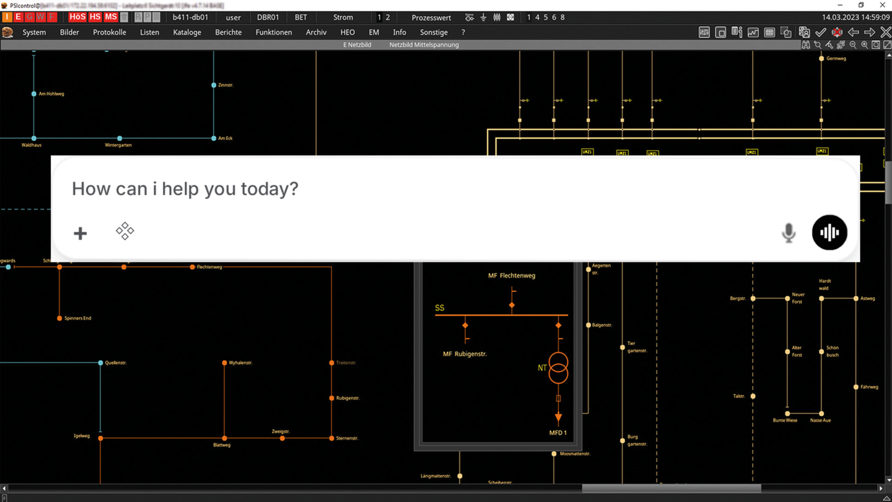Select screen number 1 next to Strom
This screenshot has height=502, width=892.
(379, 18)
